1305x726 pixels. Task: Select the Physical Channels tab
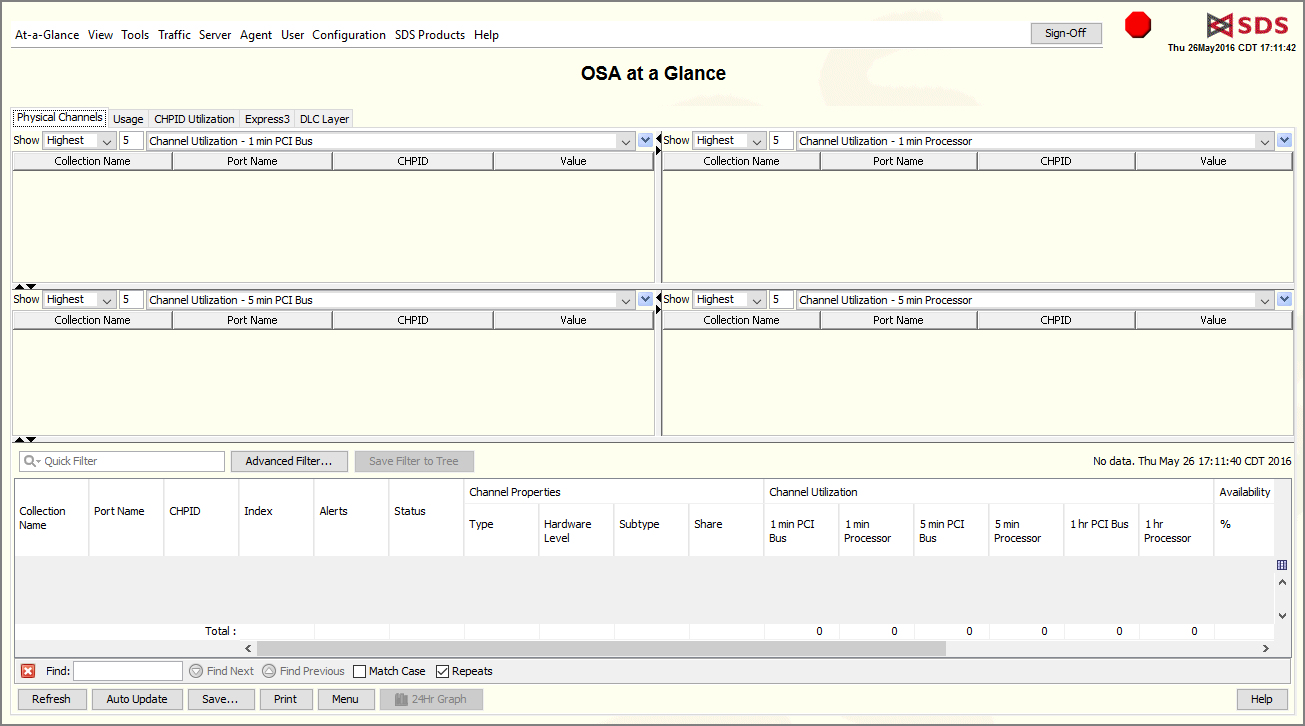(60, 118)
